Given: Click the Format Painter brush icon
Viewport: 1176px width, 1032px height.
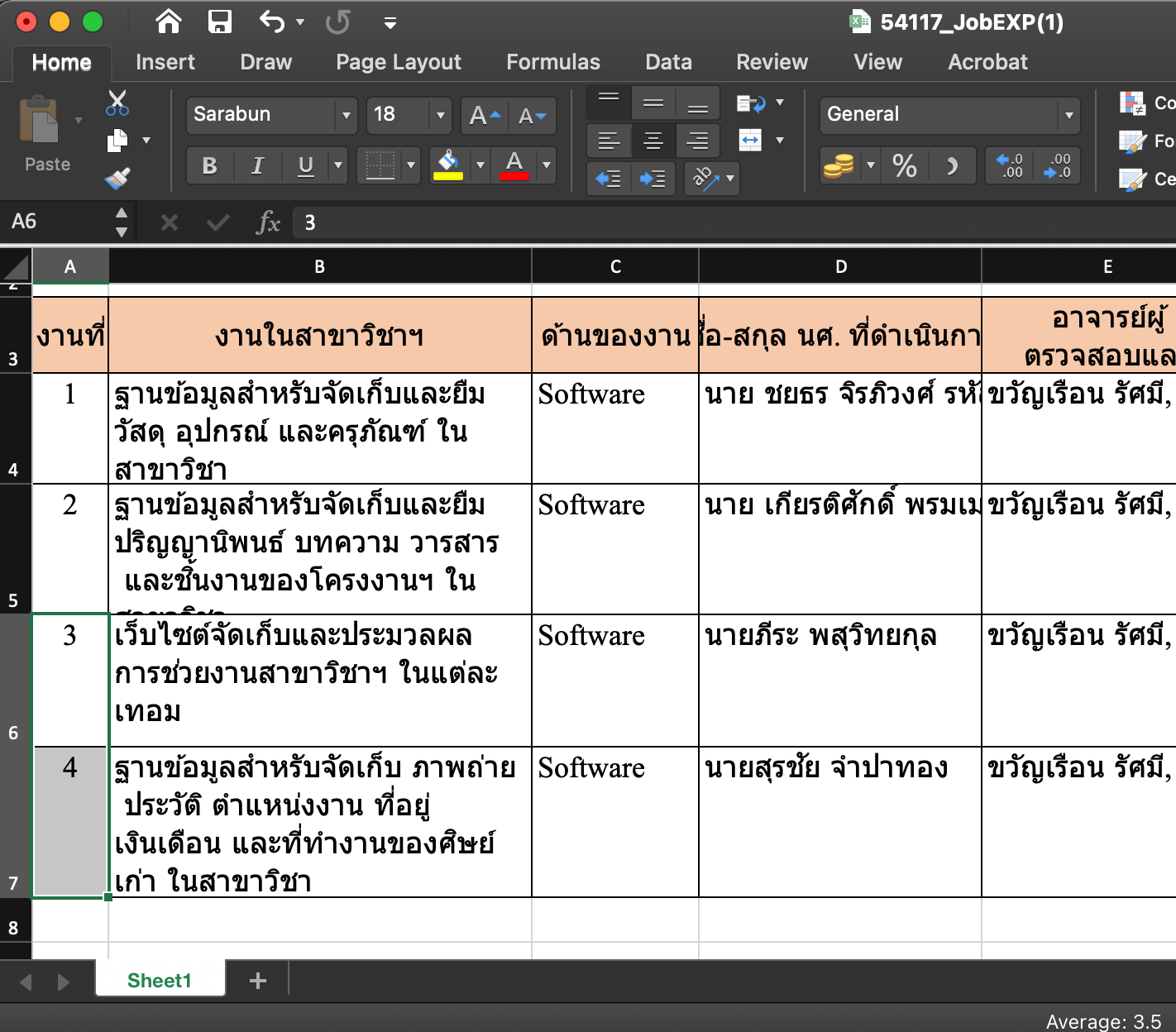Looking at the screenshot, I should [117, 178].
